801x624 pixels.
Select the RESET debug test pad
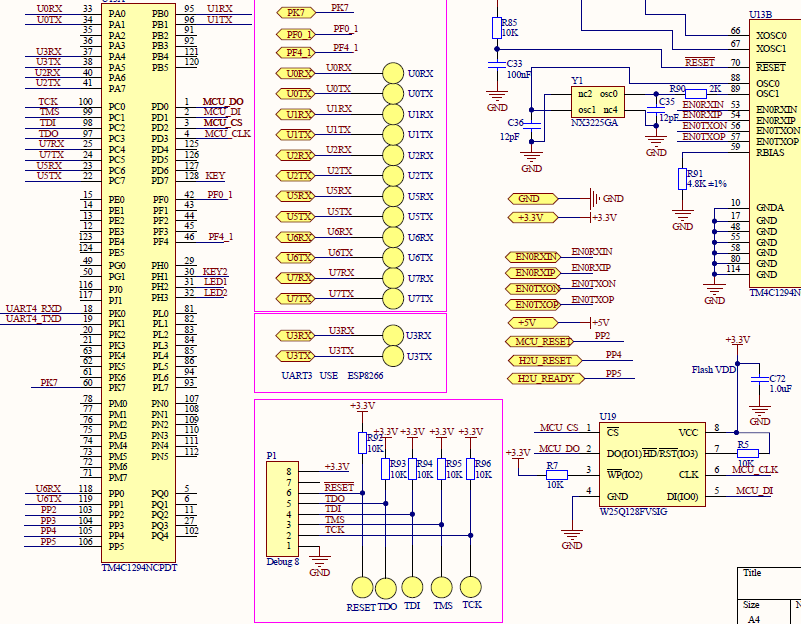(362, 588)
